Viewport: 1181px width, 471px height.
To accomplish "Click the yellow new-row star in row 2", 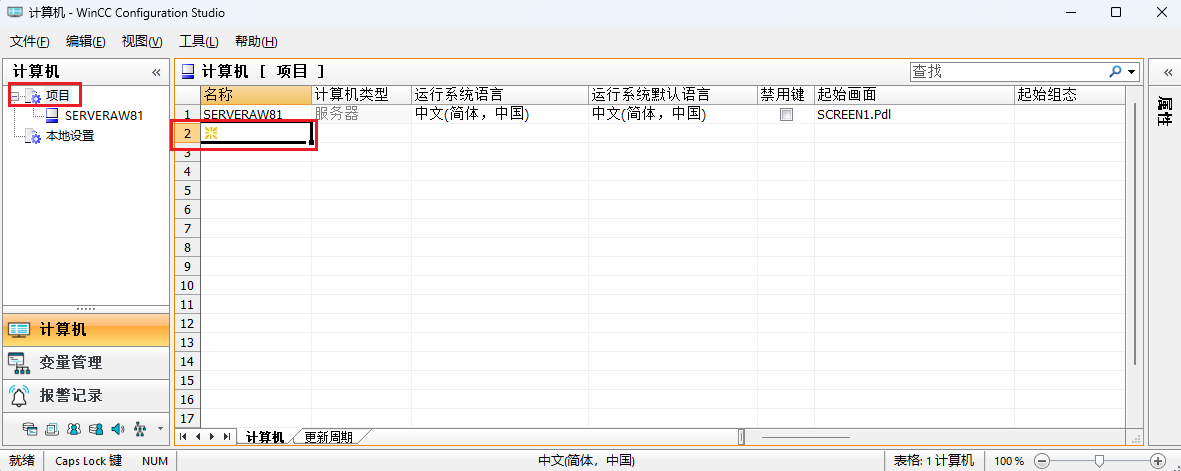I will [x=210, y=133].
